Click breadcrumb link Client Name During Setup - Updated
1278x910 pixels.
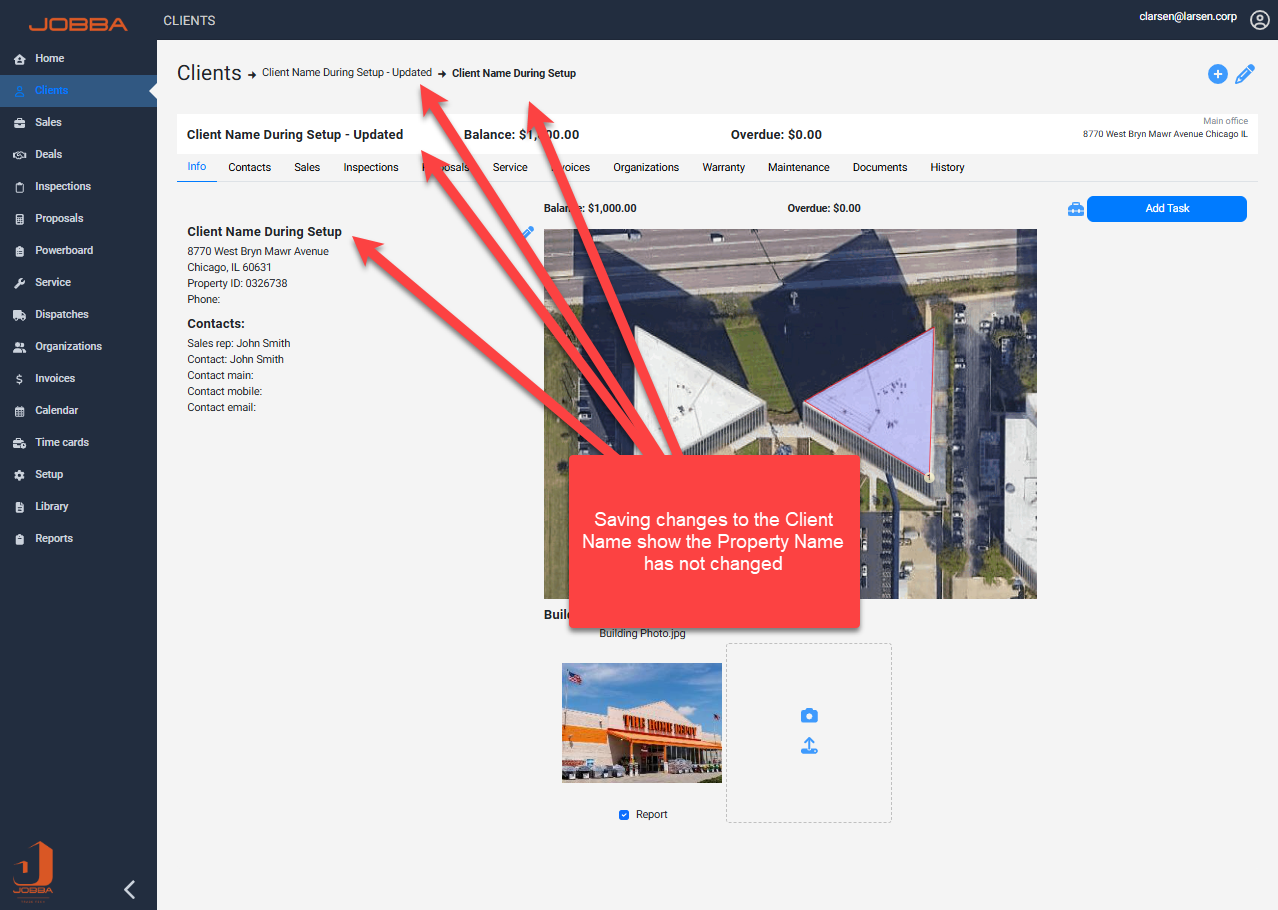coord(346,73)
